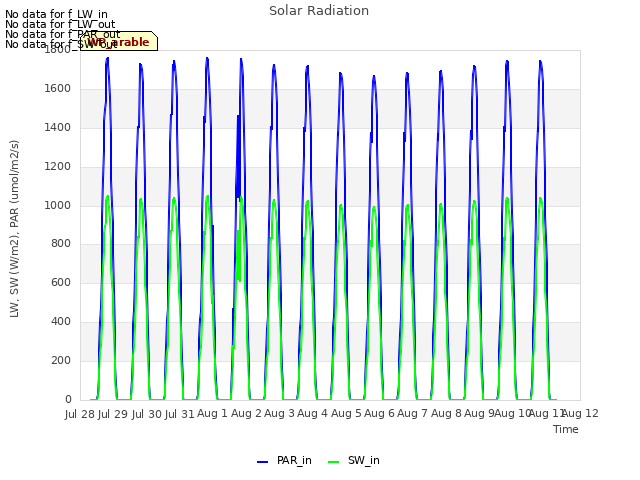This screenshot has width=640, height=480.
Task: Toggle the PAR_in legend entry
Action: (x=284, y=461)
